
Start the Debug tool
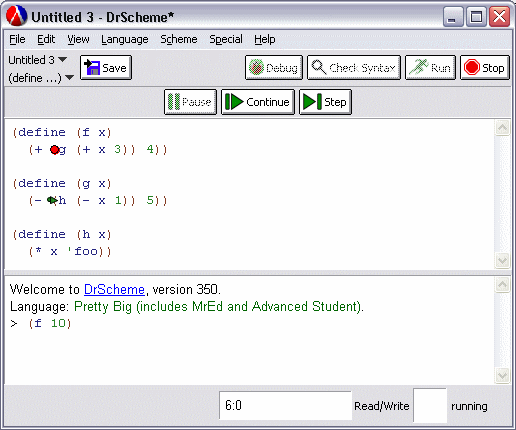[274, 68]
